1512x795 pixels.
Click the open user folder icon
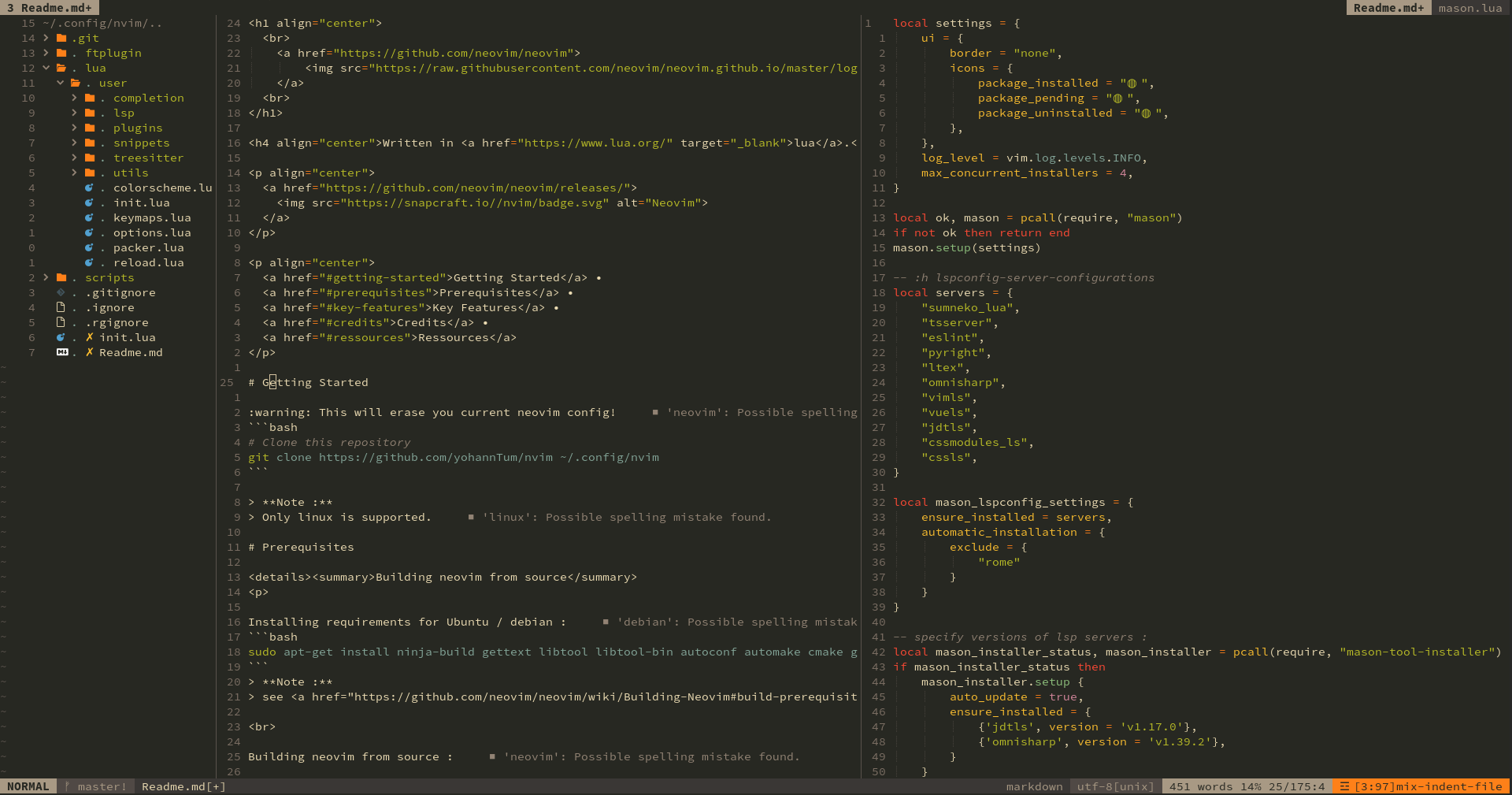pyautogui.click(x=76, y=83)
